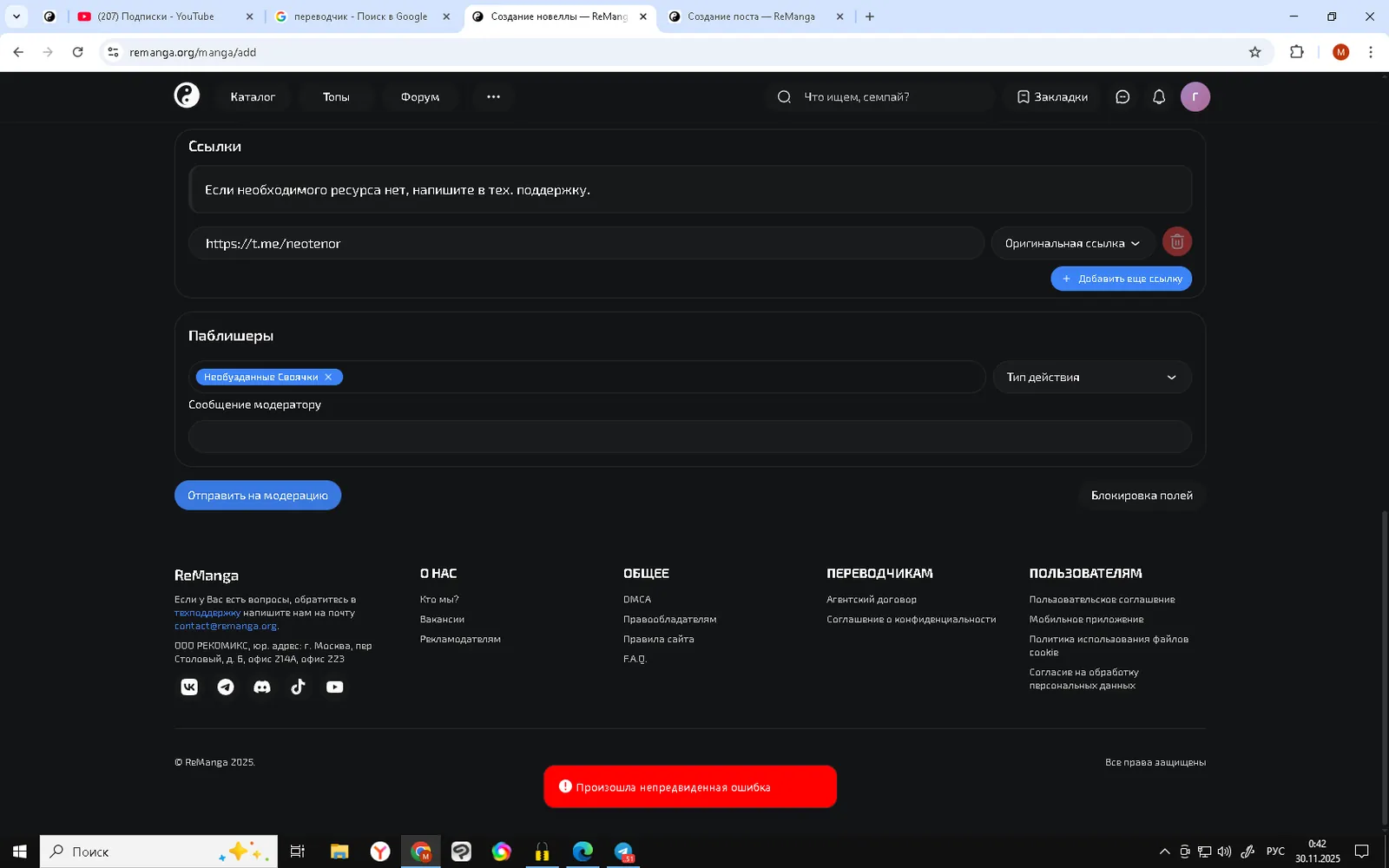Expand the Оригинальная ссылка link type dropdown
1389x868 pixels.
click(x=1073, y=243)
